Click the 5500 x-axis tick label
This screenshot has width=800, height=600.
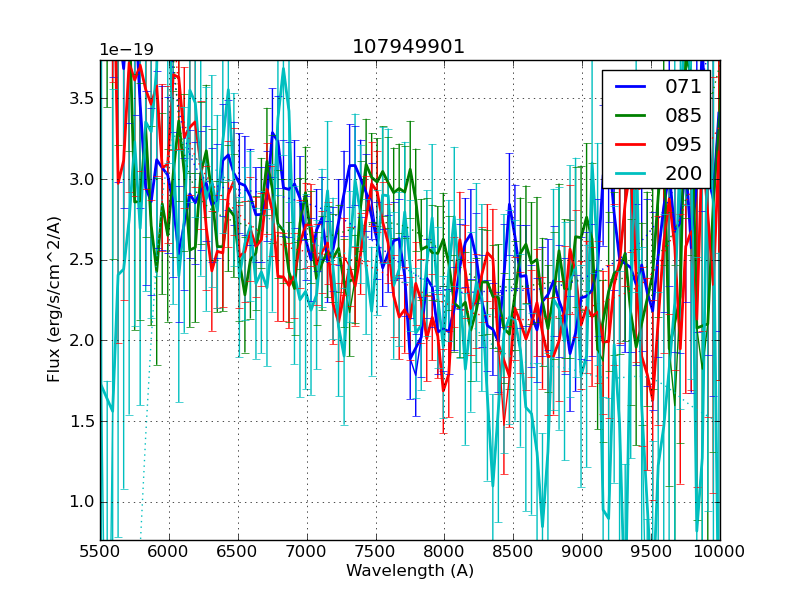tap(100, 551)
